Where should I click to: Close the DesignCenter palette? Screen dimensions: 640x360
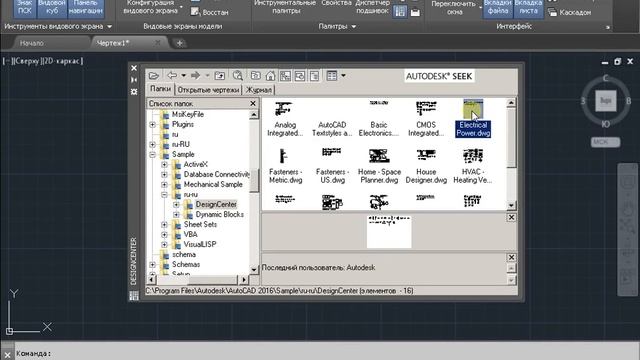(134, 68)
